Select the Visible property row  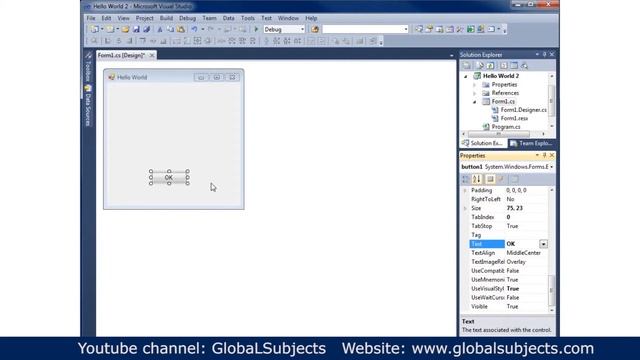509,307
